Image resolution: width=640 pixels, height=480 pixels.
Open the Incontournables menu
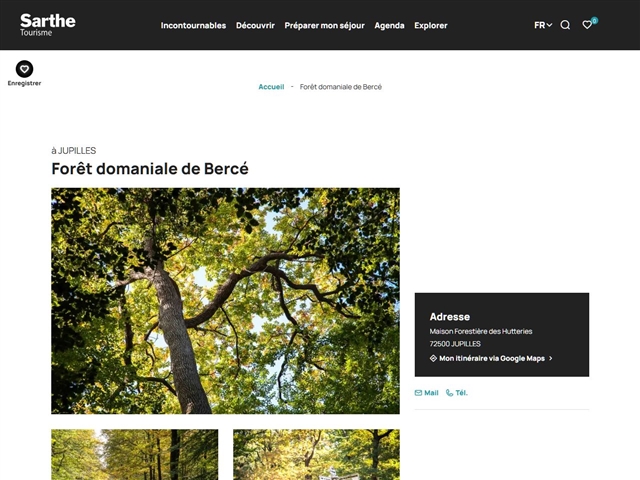pos(193,25)
